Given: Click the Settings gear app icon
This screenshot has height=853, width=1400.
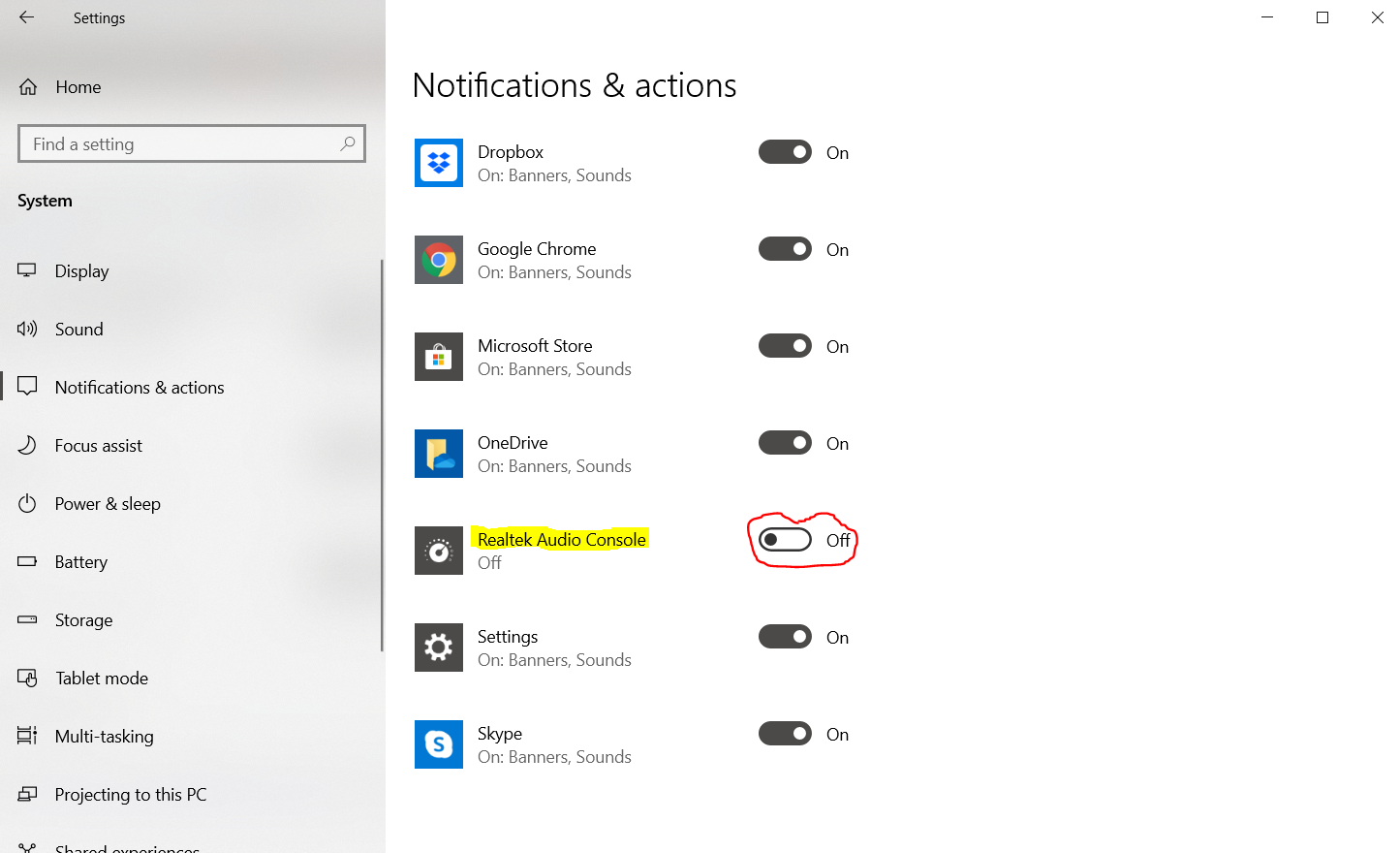Looking at the screenshot, I should [439, 648].
